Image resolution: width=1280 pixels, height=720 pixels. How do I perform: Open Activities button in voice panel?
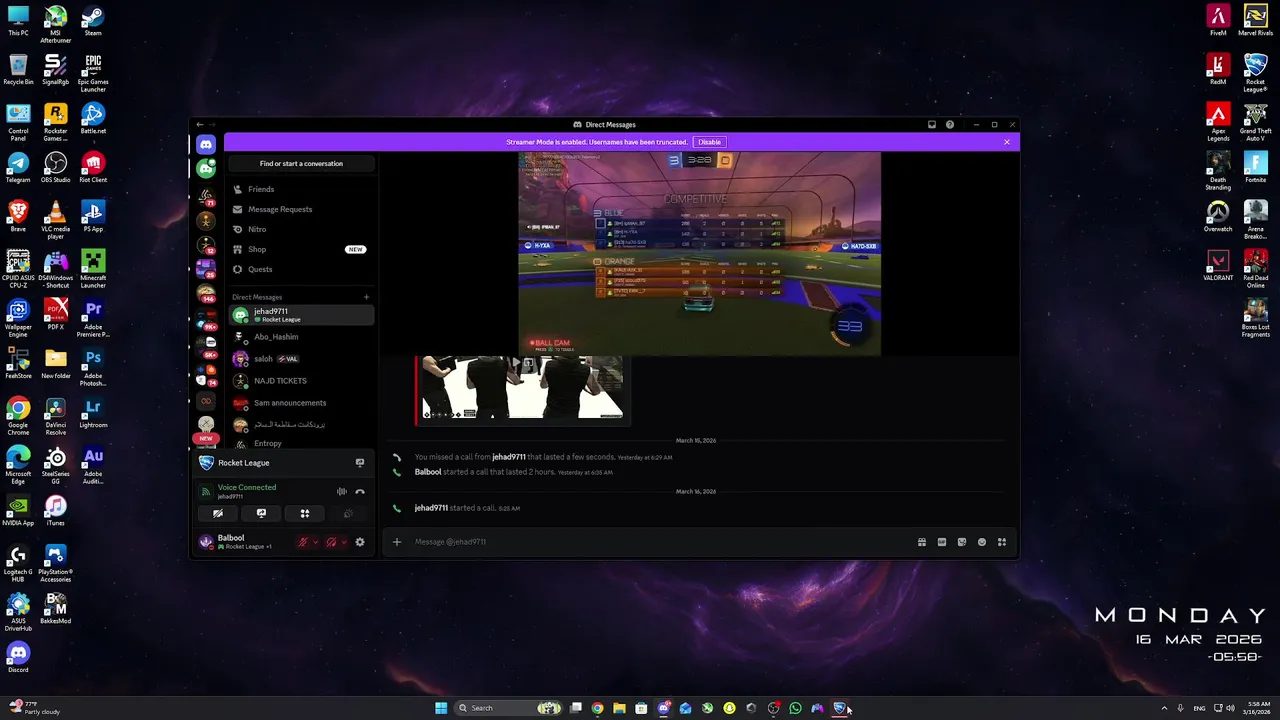click(305, 514)
